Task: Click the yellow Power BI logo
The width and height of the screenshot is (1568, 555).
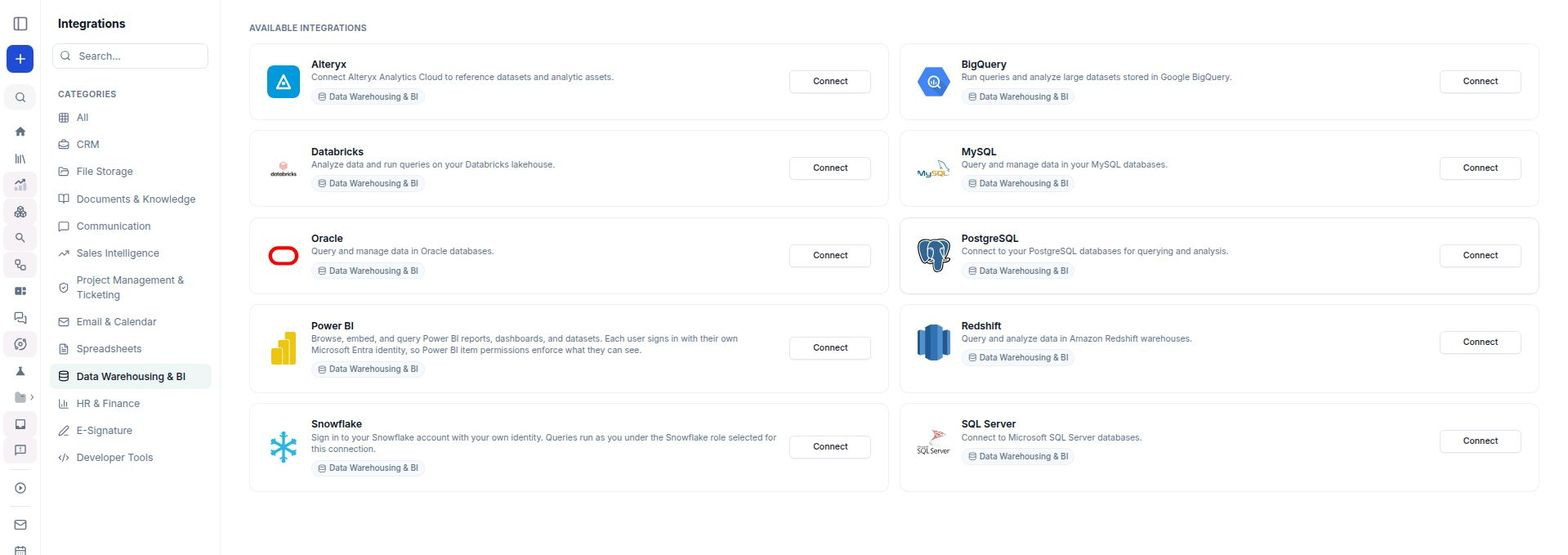Action: tap(283, 348)
